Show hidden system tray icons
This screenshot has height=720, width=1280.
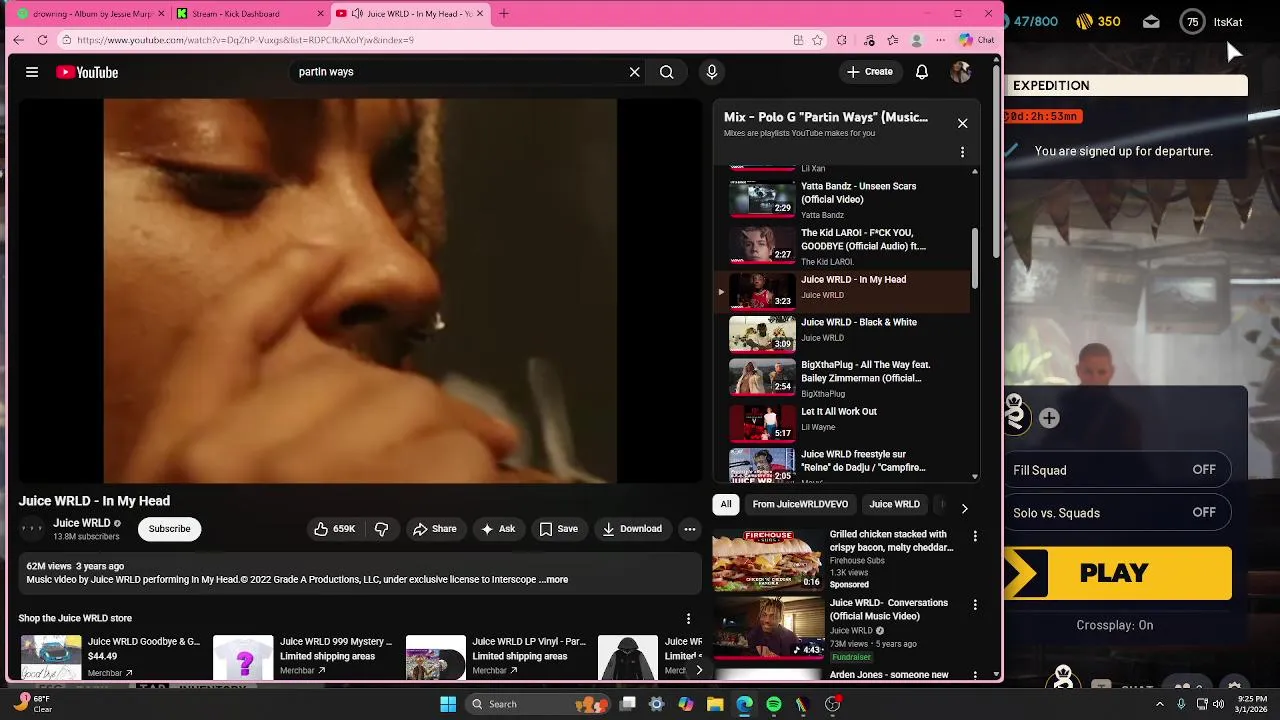(x=1160, y=704)
